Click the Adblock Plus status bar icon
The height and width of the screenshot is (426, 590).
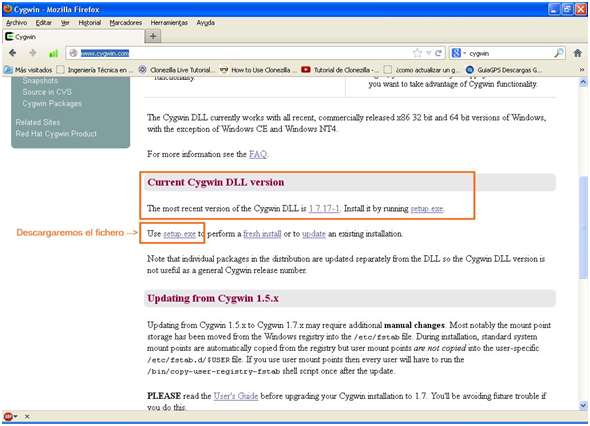click(x=8, y=416)
